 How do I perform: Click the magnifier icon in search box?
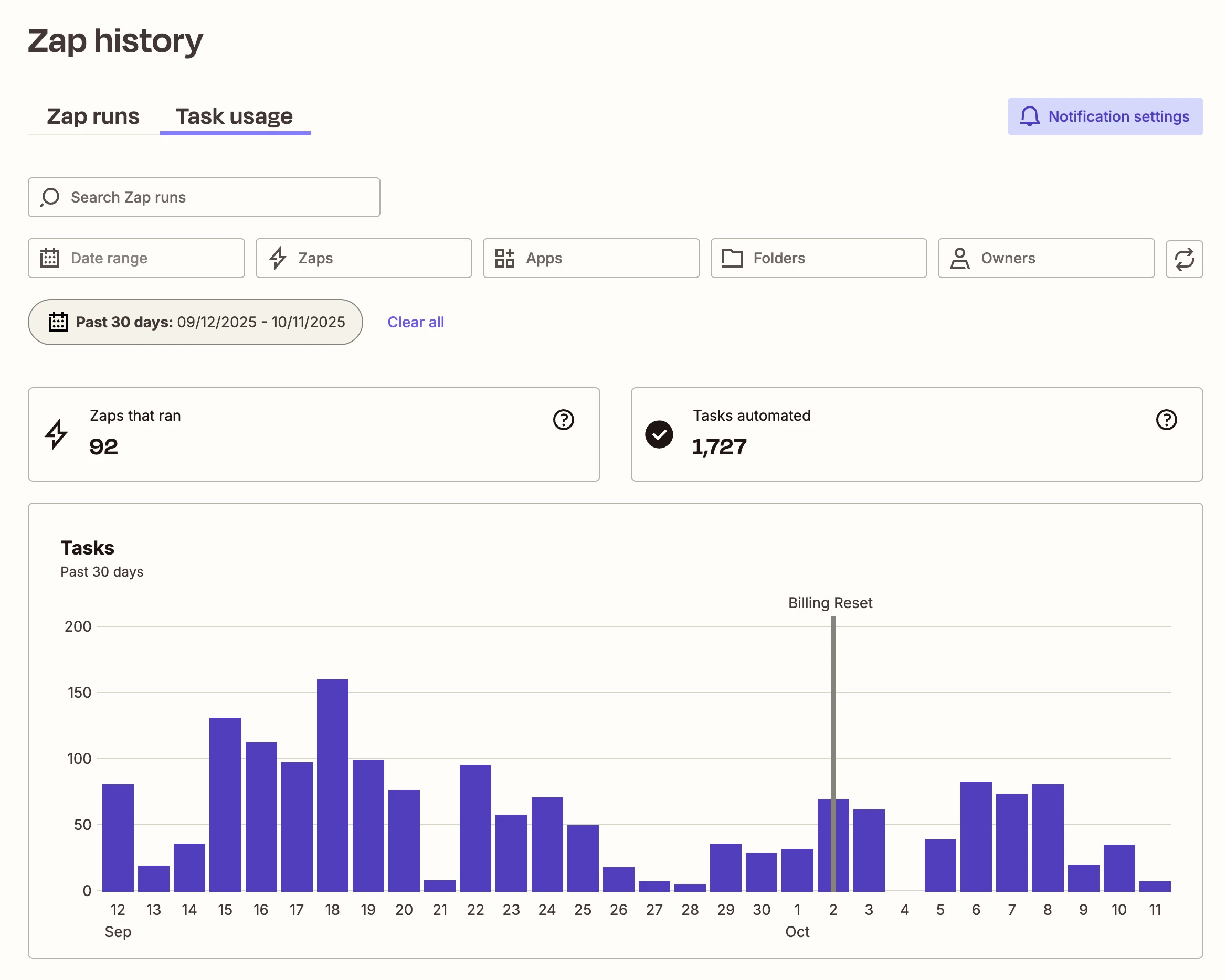pos(50,197)
